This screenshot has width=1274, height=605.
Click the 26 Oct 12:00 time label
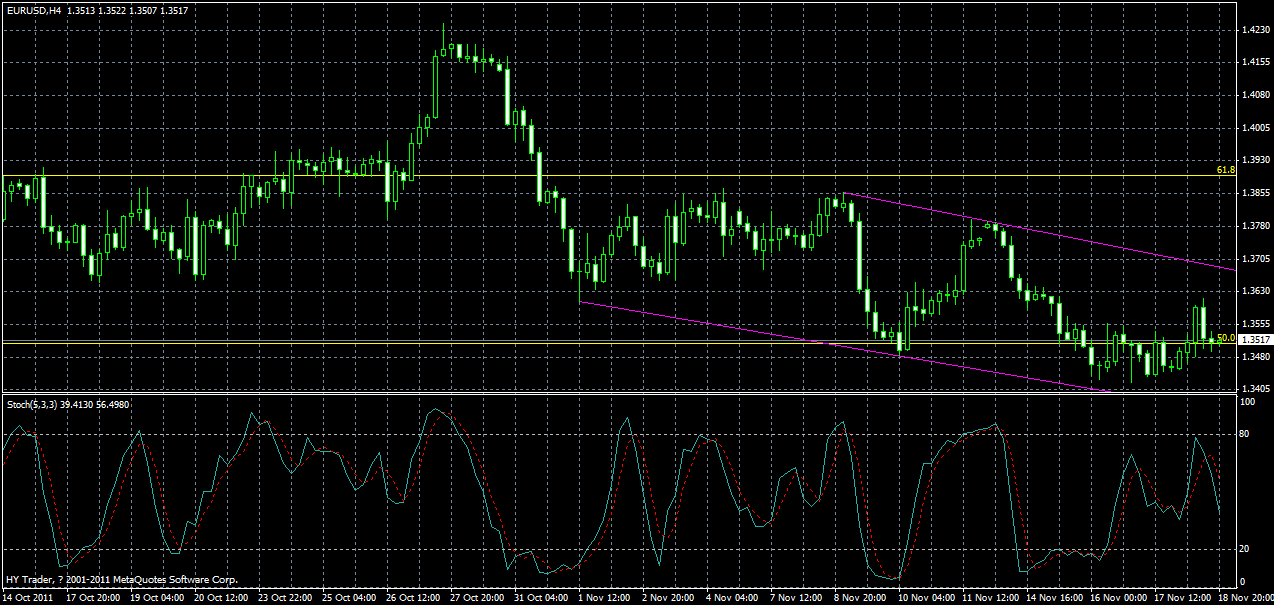tap(414, 598)
